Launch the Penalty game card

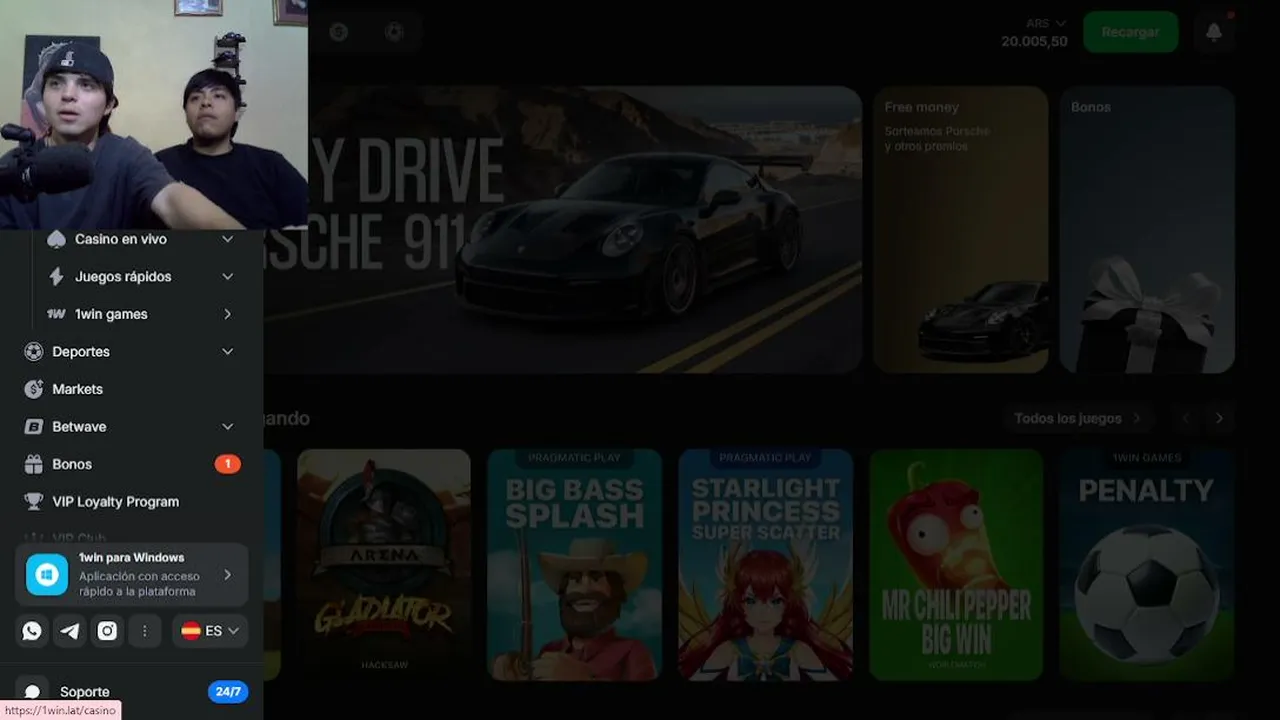click(x=1147, y=564)
